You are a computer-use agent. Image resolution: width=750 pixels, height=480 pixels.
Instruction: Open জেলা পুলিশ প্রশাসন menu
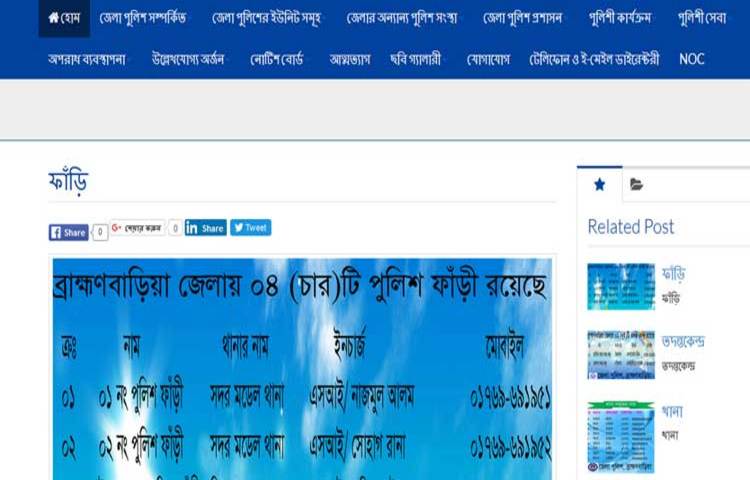523,18
